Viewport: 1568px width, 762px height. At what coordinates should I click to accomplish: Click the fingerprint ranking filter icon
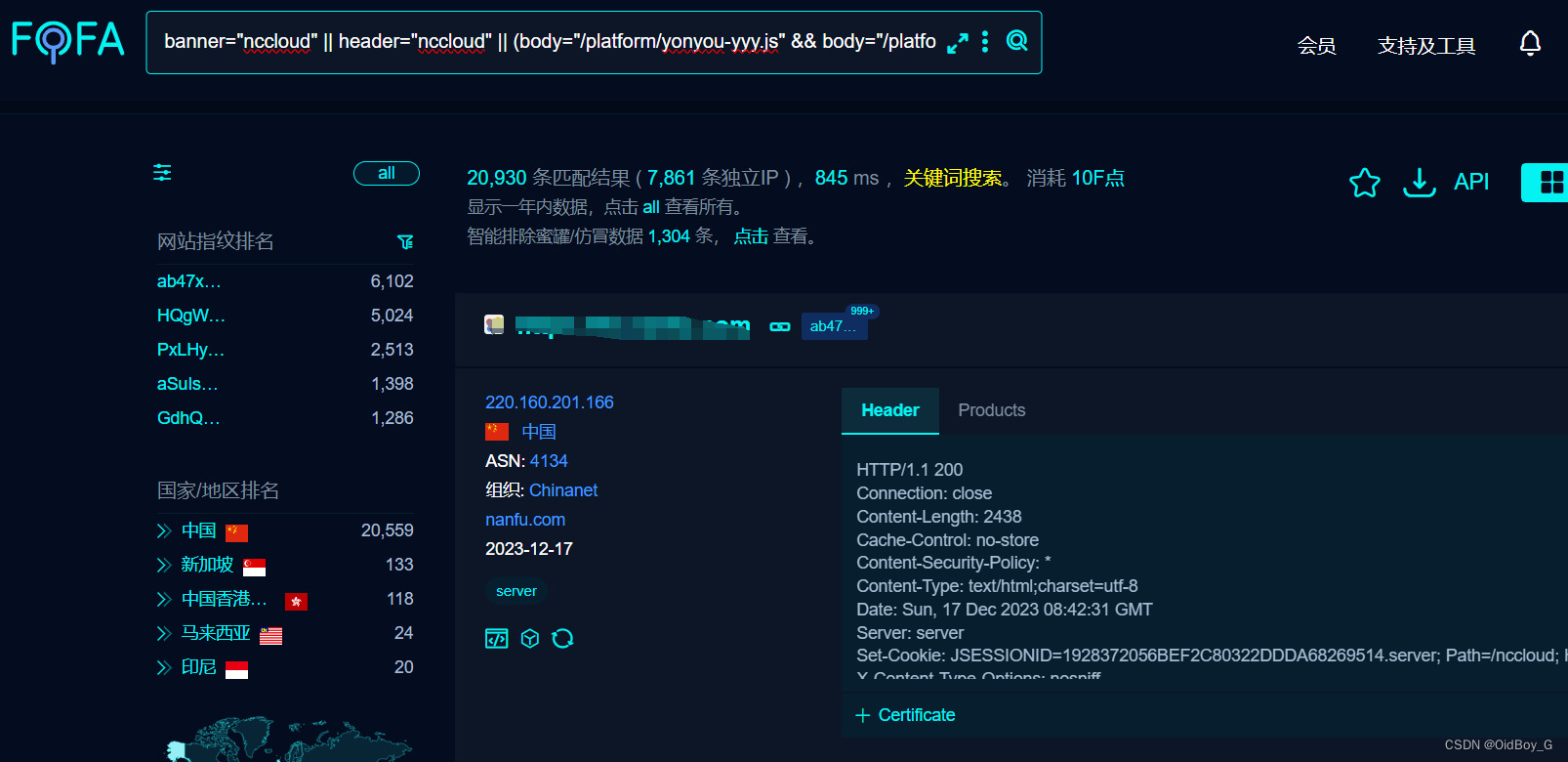pos(405,241)
